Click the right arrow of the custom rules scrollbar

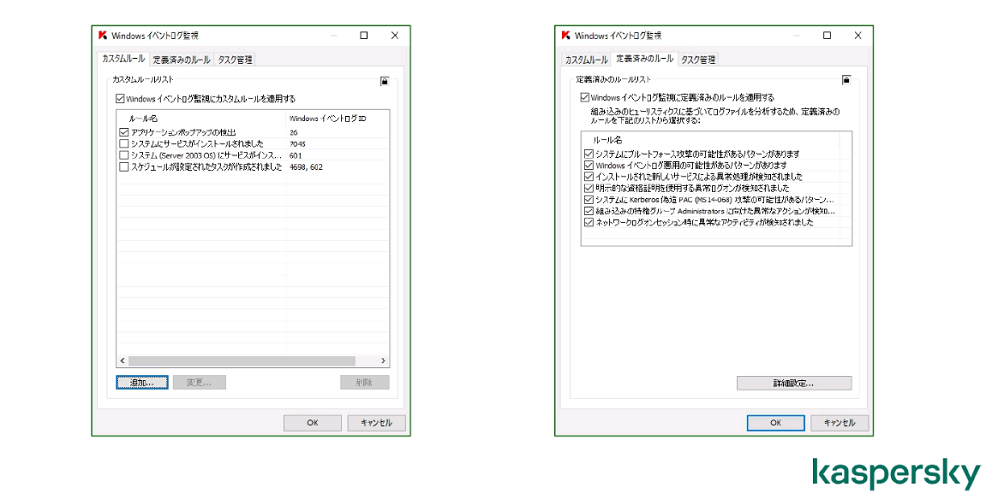(383, 361)
